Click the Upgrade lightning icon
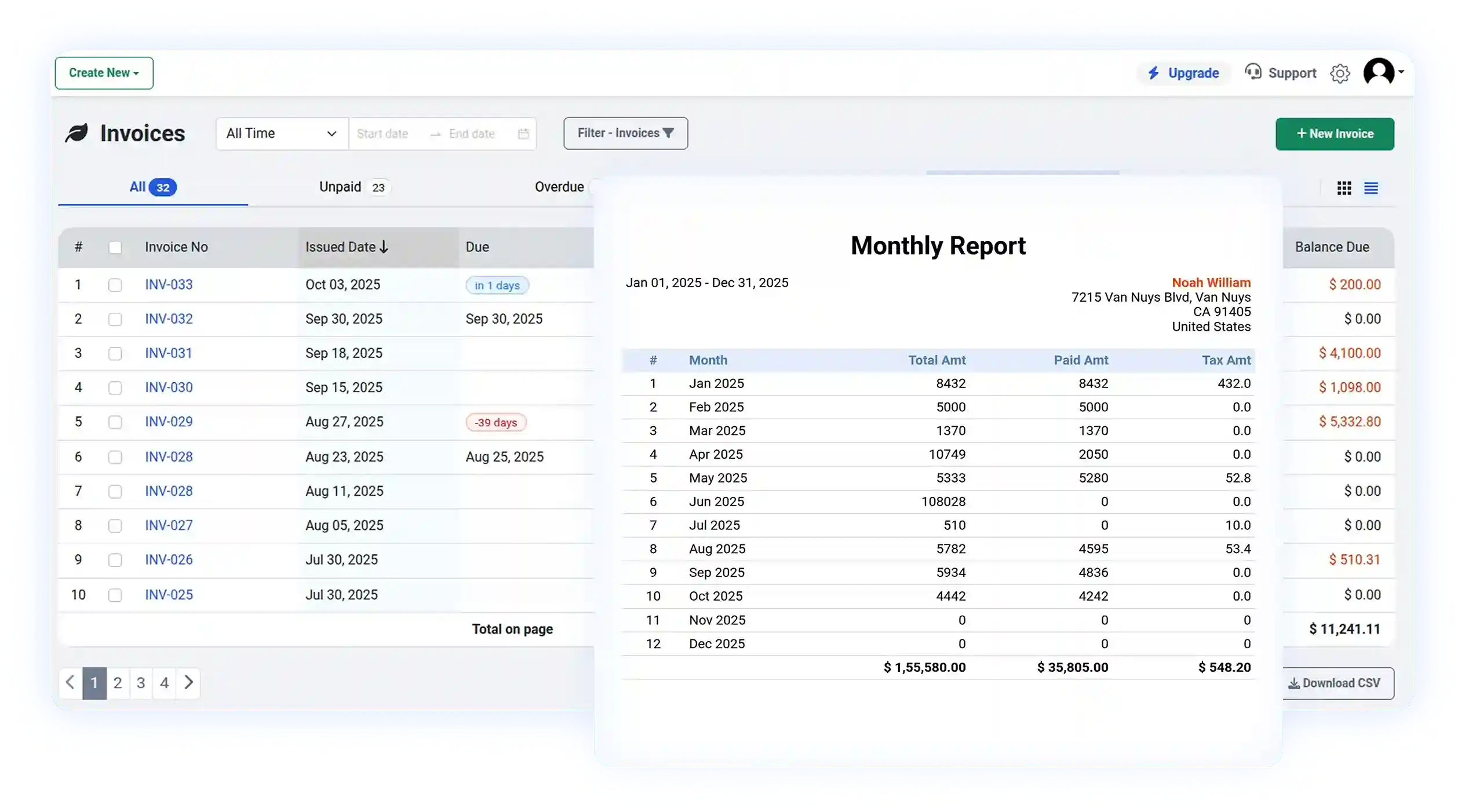 click(1154, 73)
